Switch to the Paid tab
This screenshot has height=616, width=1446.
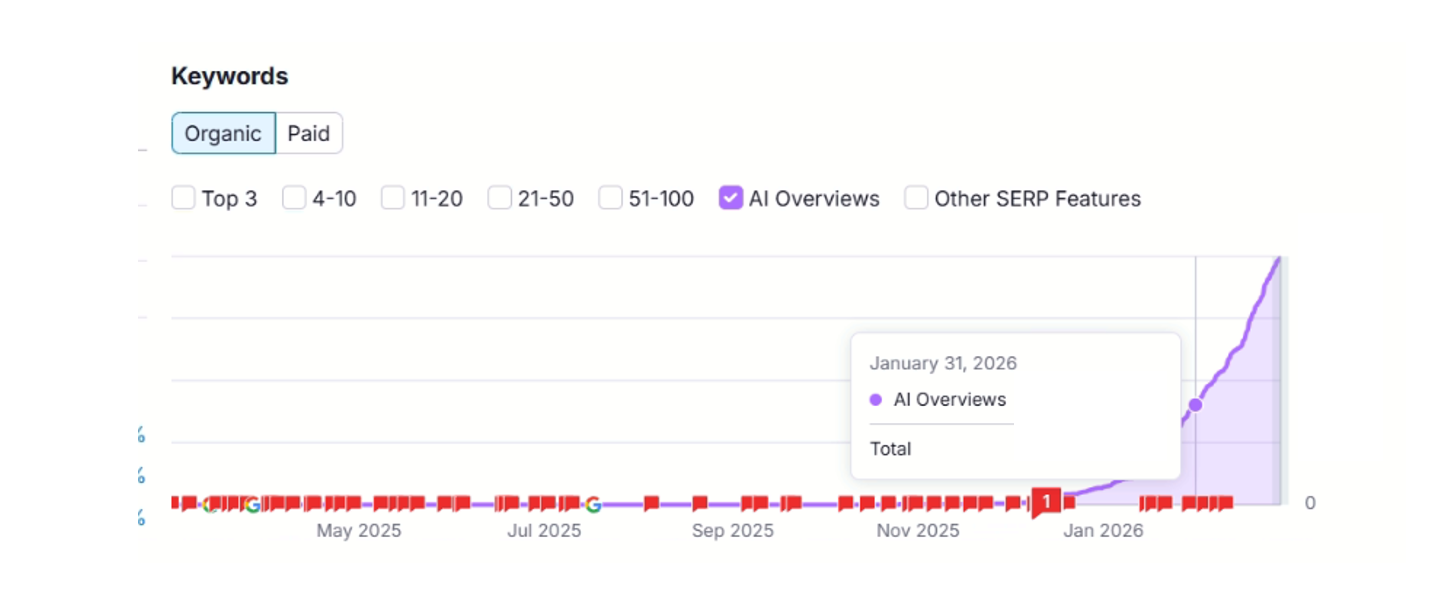(309, 134)
